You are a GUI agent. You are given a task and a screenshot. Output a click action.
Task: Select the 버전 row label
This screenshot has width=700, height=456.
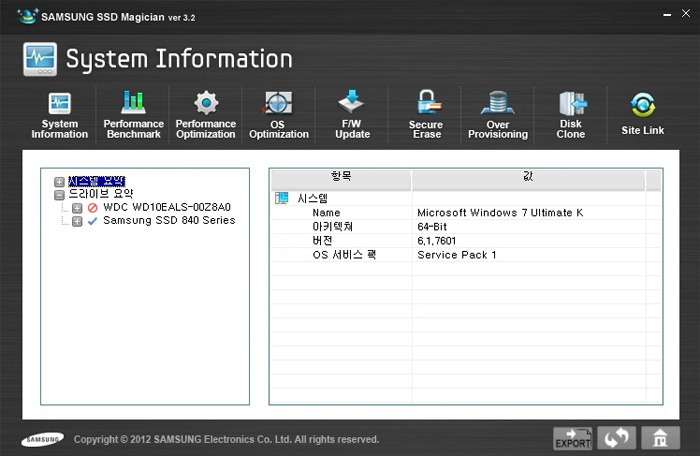(x=322, y=241)
